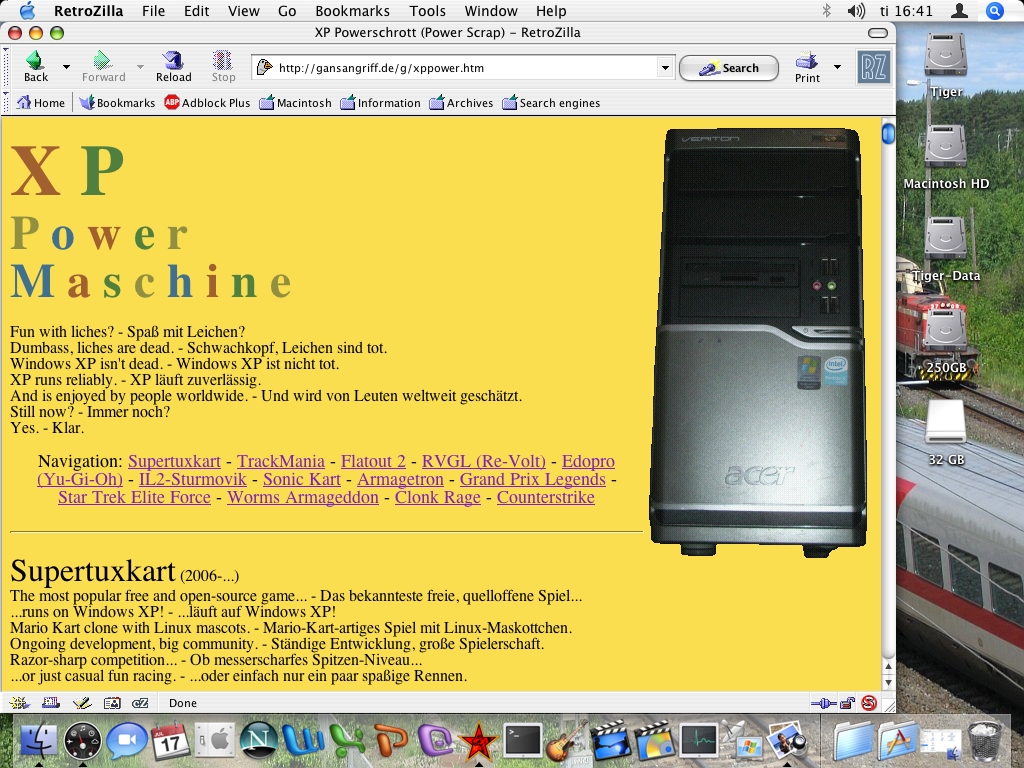This screenshot has width=1024, height=768.
Task: Open the Tools menu
Action: (x=427, y=11)
